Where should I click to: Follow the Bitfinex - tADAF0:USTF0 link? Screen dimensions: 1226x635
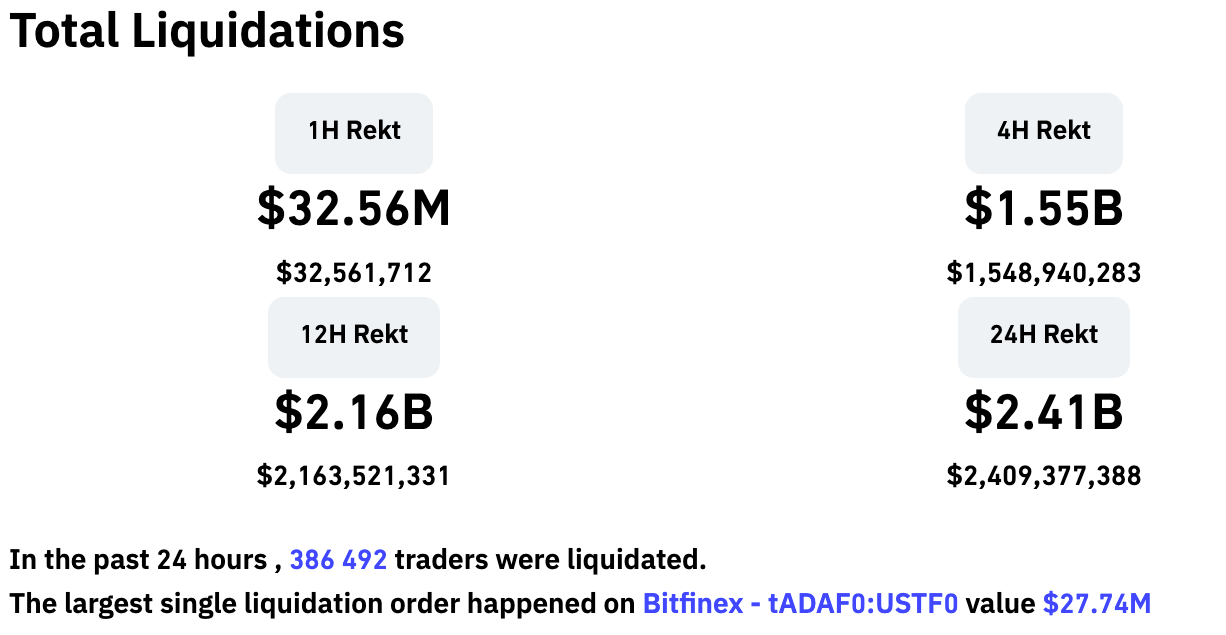point(800,604)
